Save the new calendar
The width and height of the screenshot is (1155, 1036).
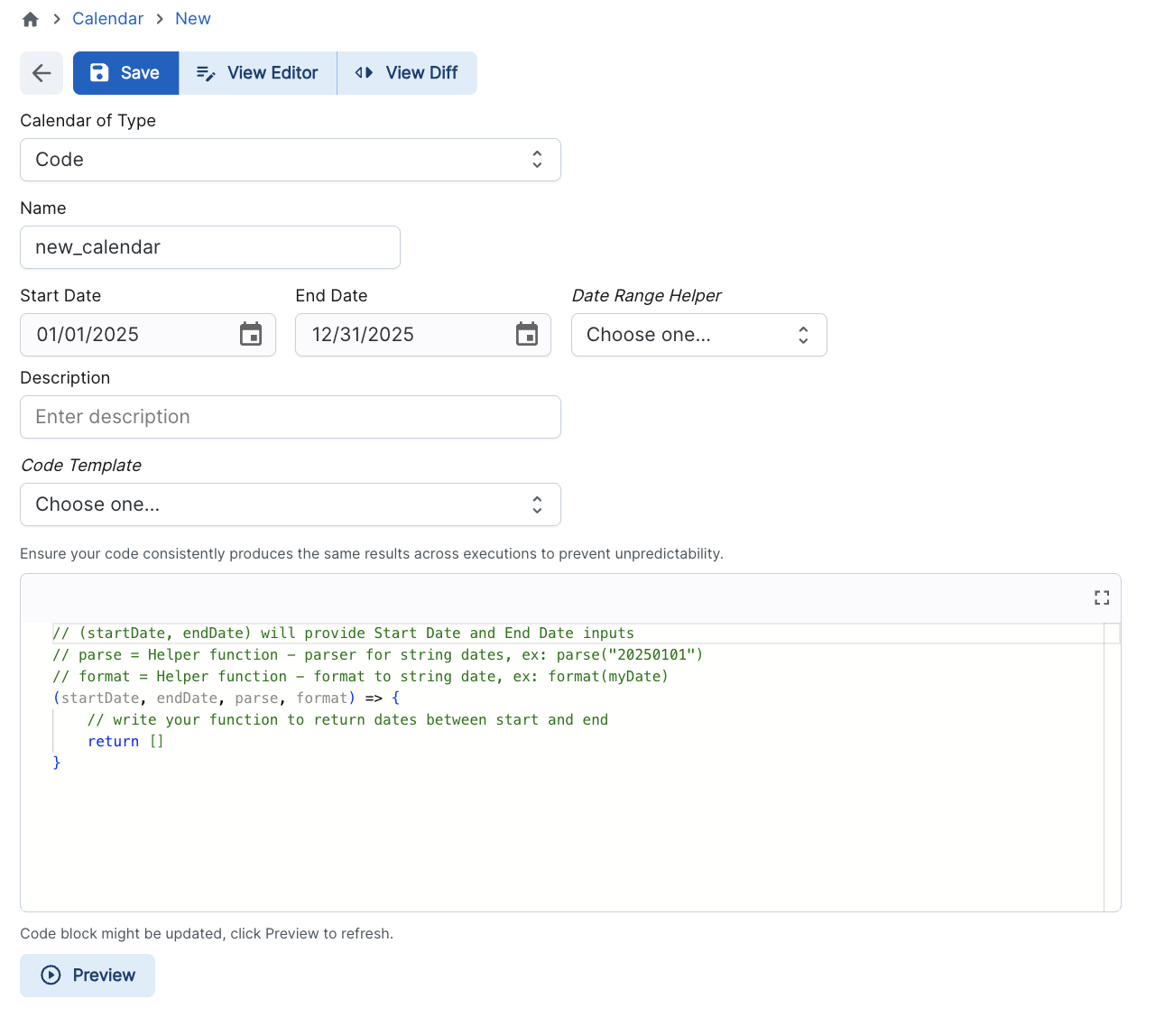[x=125, y=73]
